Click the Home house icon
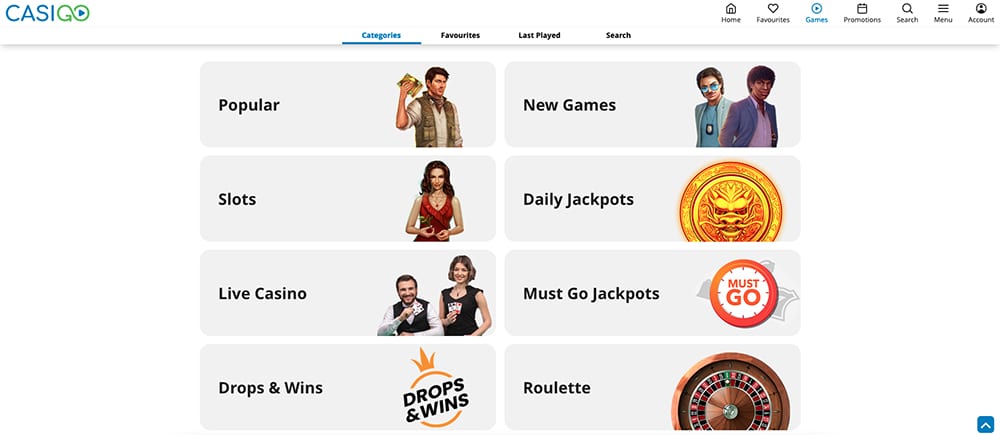This screenshot has width=1000, height=435. click(731, 8)
